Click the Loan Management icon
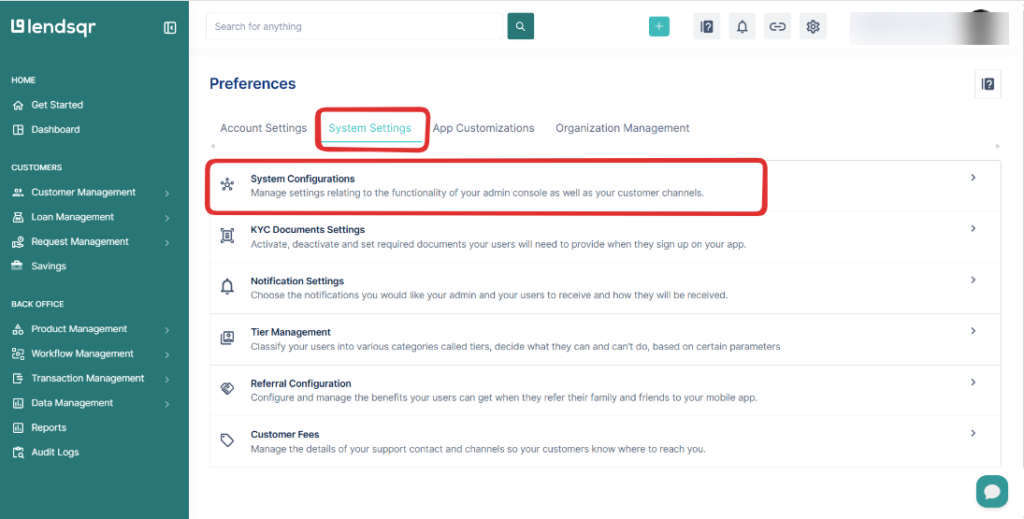Screen dimensions: 1024x519 pos(18,217)
